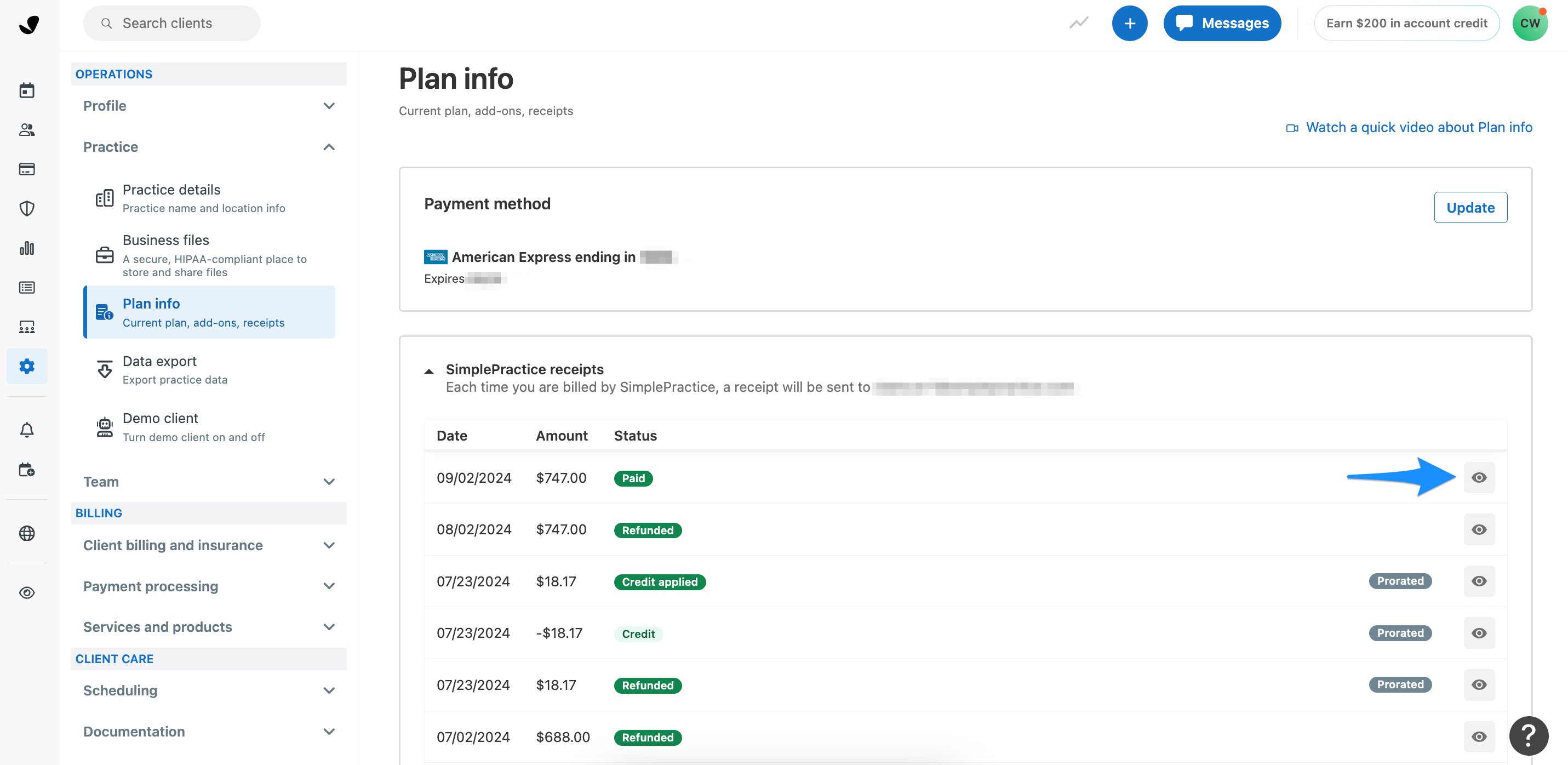The height and width of the screenshot is (765, 1568).
Task: Open the Analytics bar chart icon
Action: pos(27,248)
